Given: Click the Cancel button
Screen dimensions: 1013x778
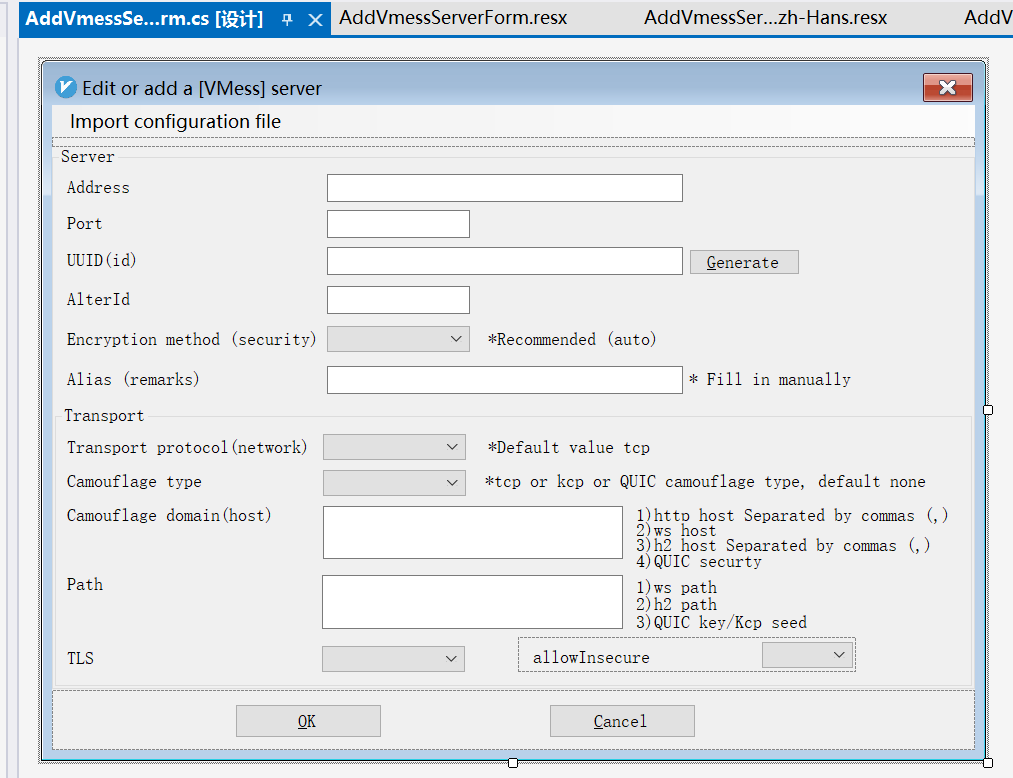Looking at the screenshot, I should click(x=621, y=721).
